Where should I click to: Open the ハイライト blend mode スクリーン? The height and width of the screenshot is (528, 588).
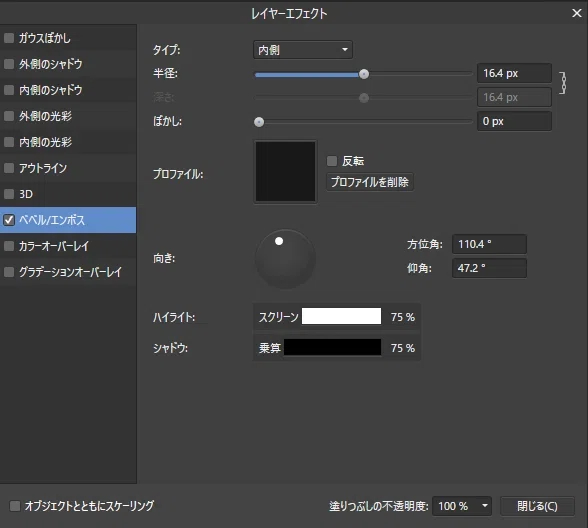(278, 317)
